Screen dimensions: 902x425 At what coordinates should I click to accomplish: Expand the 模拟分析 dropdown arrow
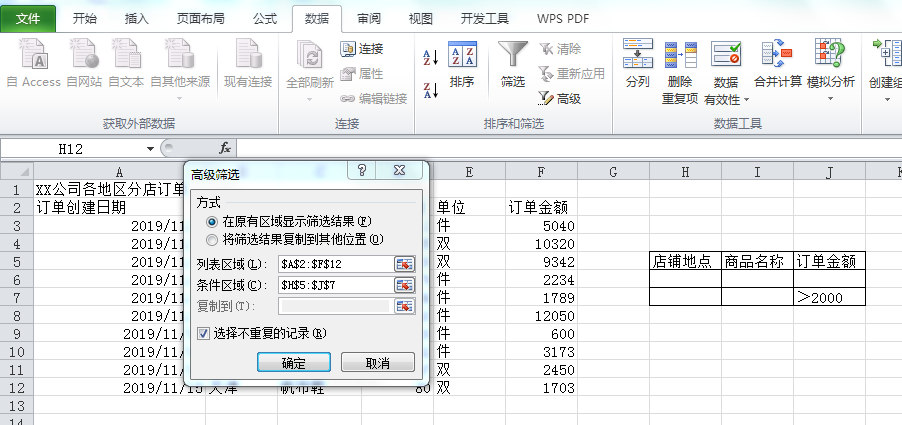(x=830, y=99)
